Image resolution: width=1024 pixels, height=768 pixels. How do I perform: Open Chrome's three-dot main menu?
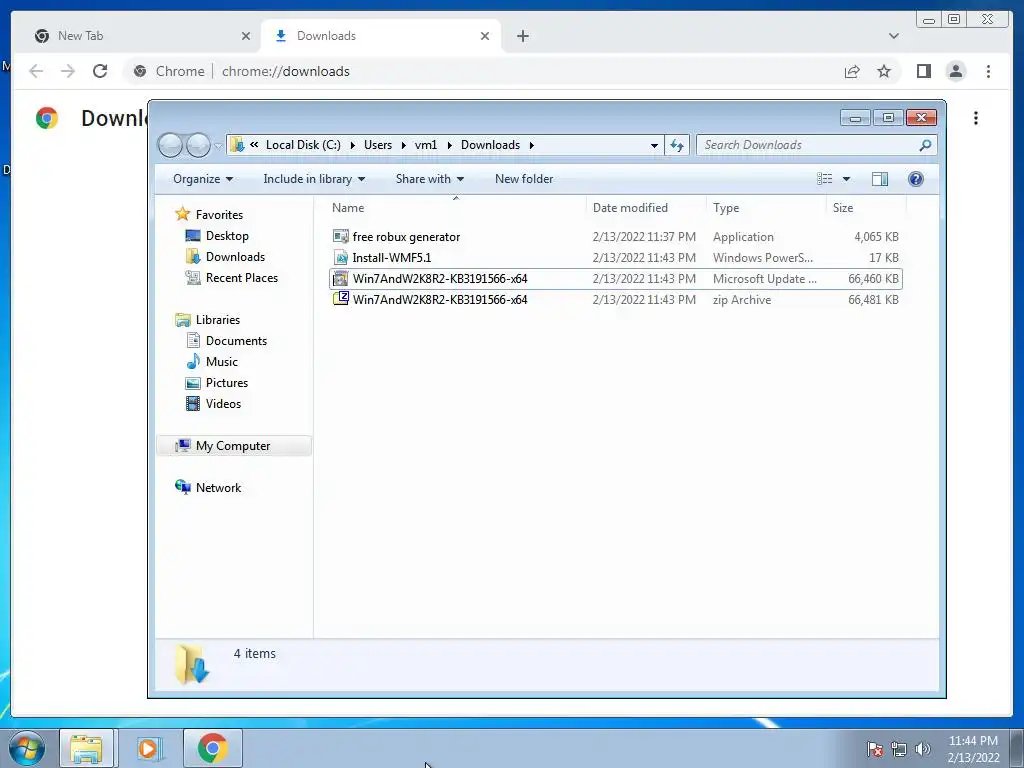tap(988, 71)
